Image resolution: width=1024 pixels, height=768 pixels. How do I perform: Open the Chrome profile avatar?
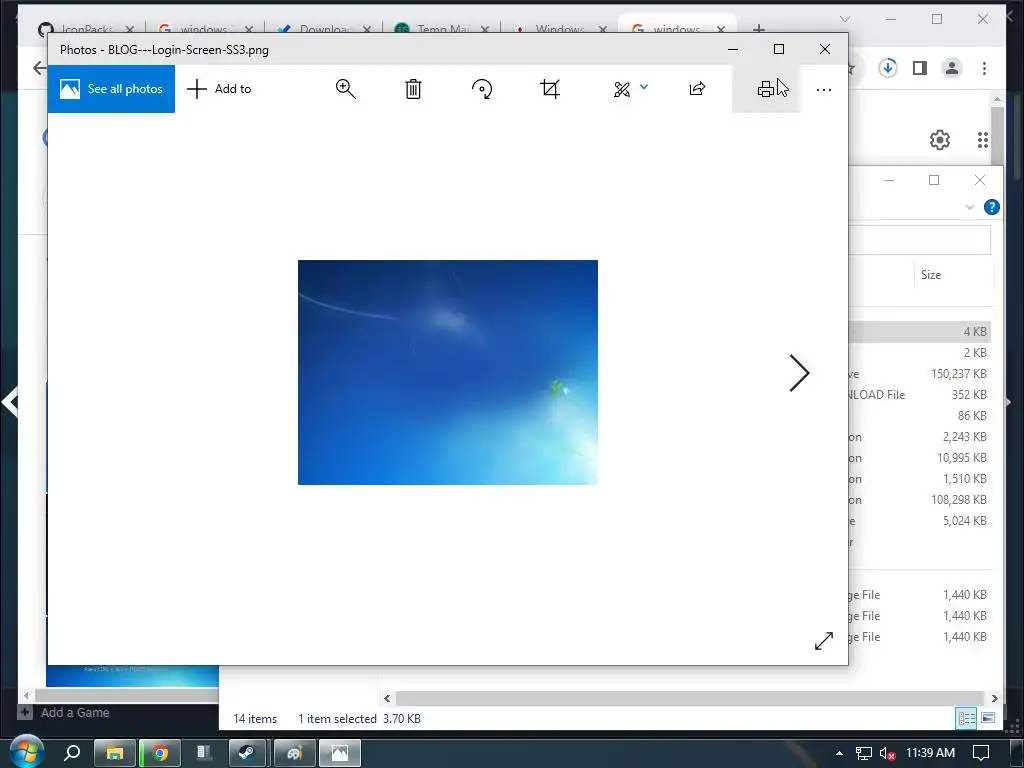[x=952, y=68]
